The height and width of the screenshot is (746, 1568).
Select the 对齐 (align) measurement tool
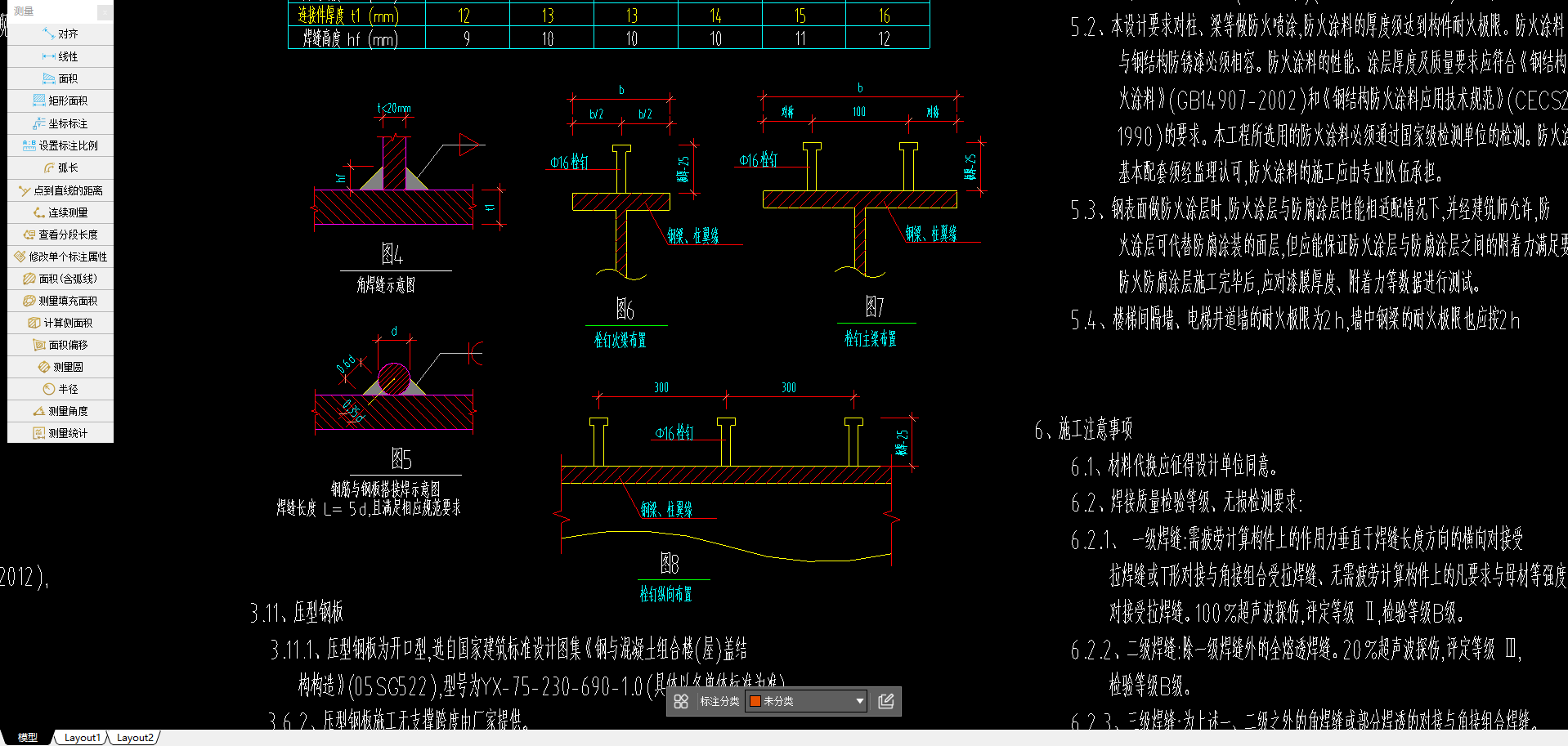point(60,34)
